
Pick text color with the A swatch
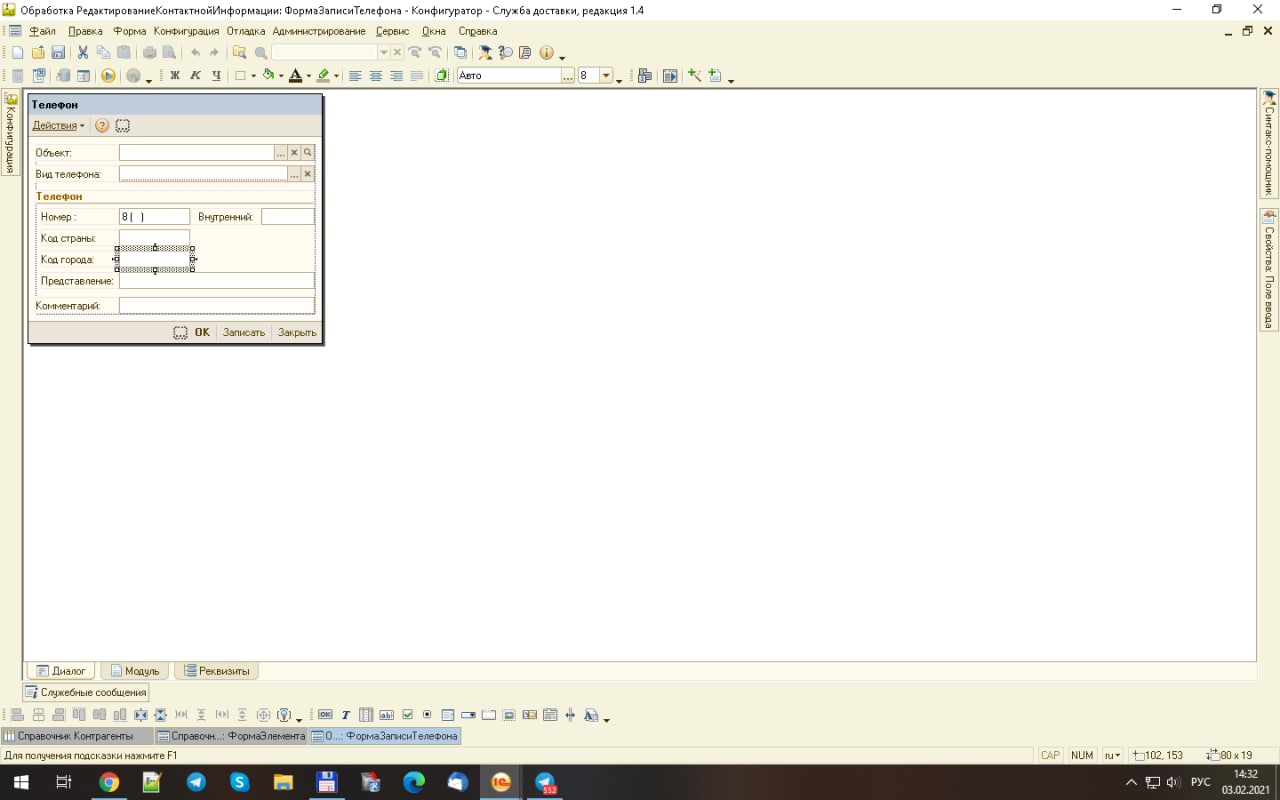pos(296,76)
